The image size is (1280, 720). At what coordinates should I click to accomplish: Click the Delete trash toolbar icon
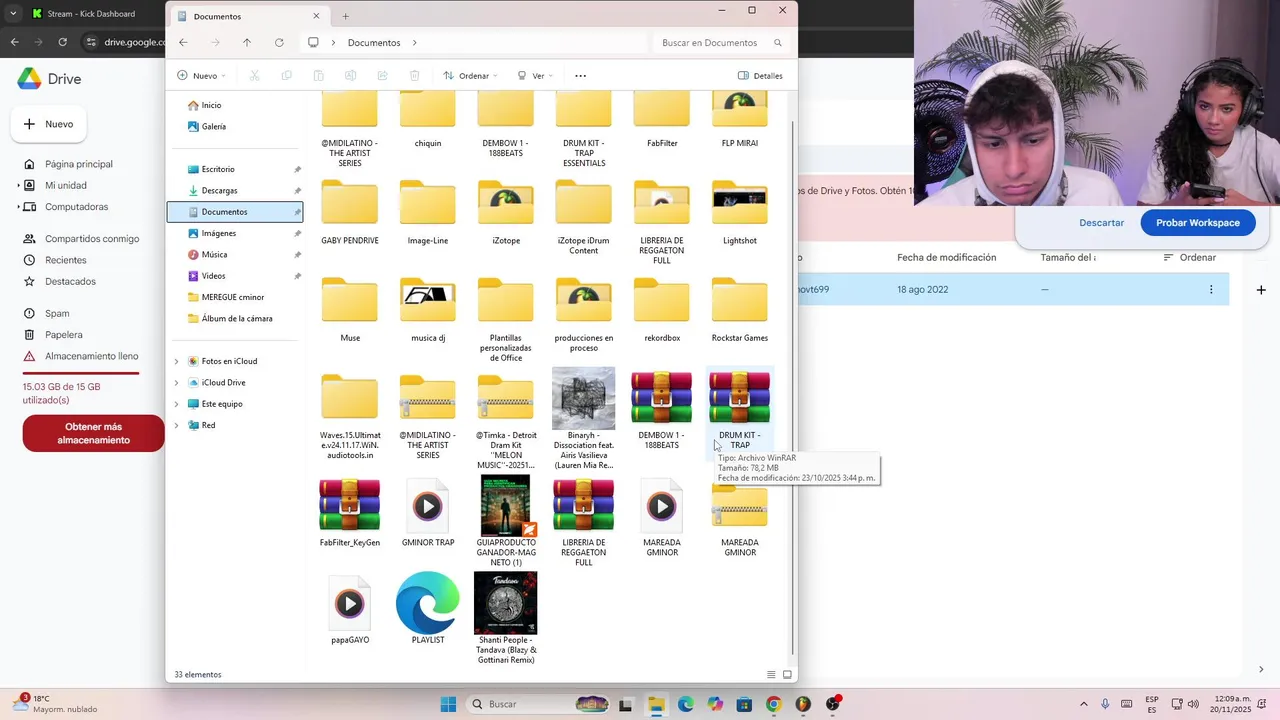(x=414, y=76)
